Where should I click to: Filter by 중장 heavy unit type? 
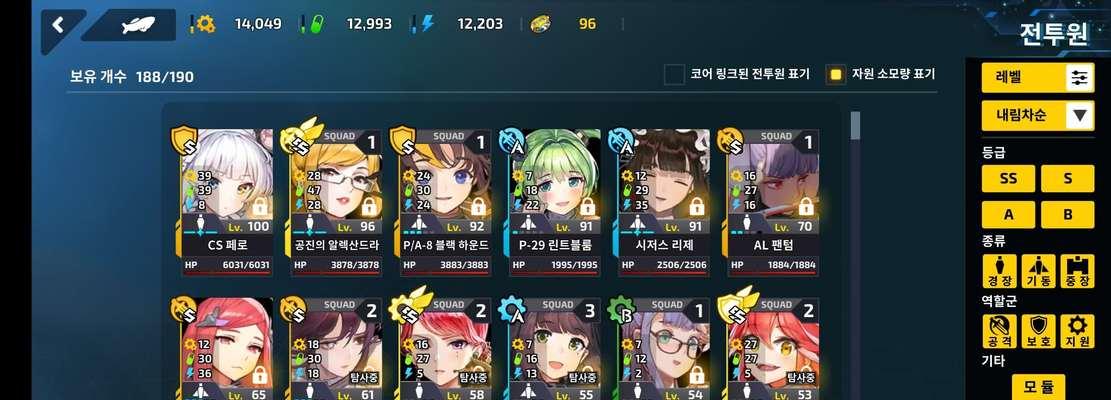[1077, 272]
